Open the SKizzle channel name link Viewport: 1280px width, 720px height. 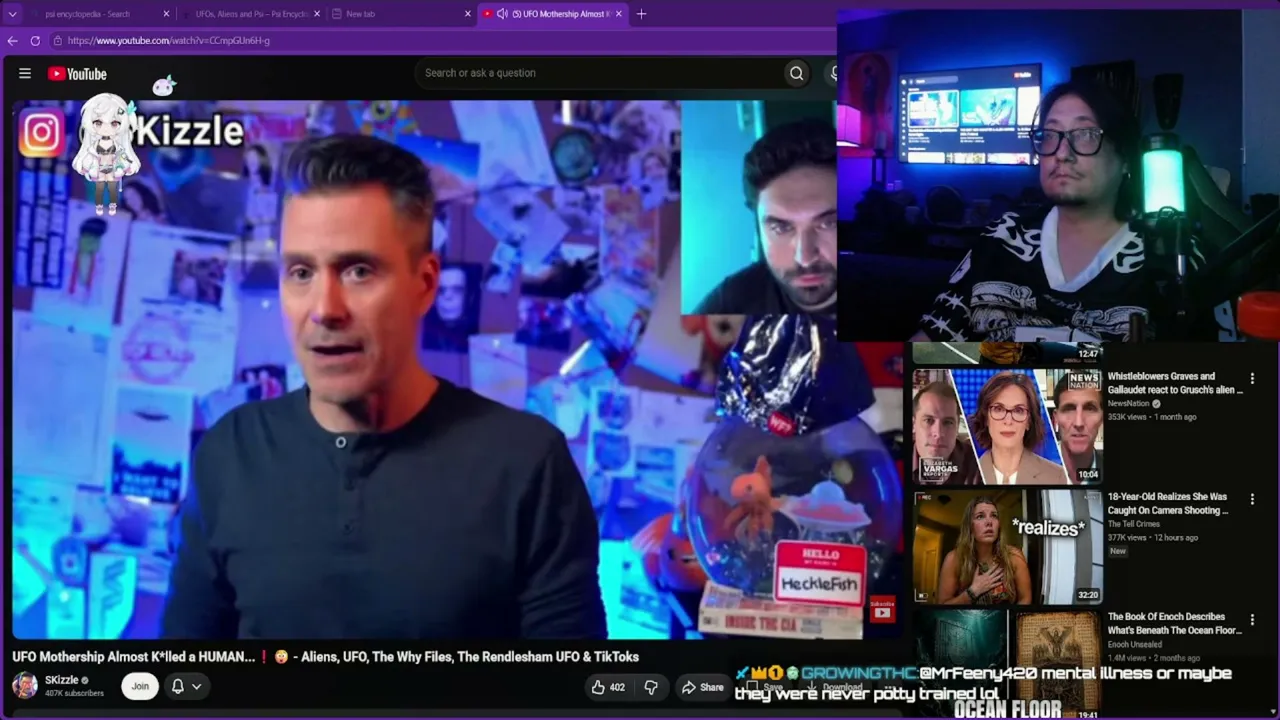[x=61, y=680]
